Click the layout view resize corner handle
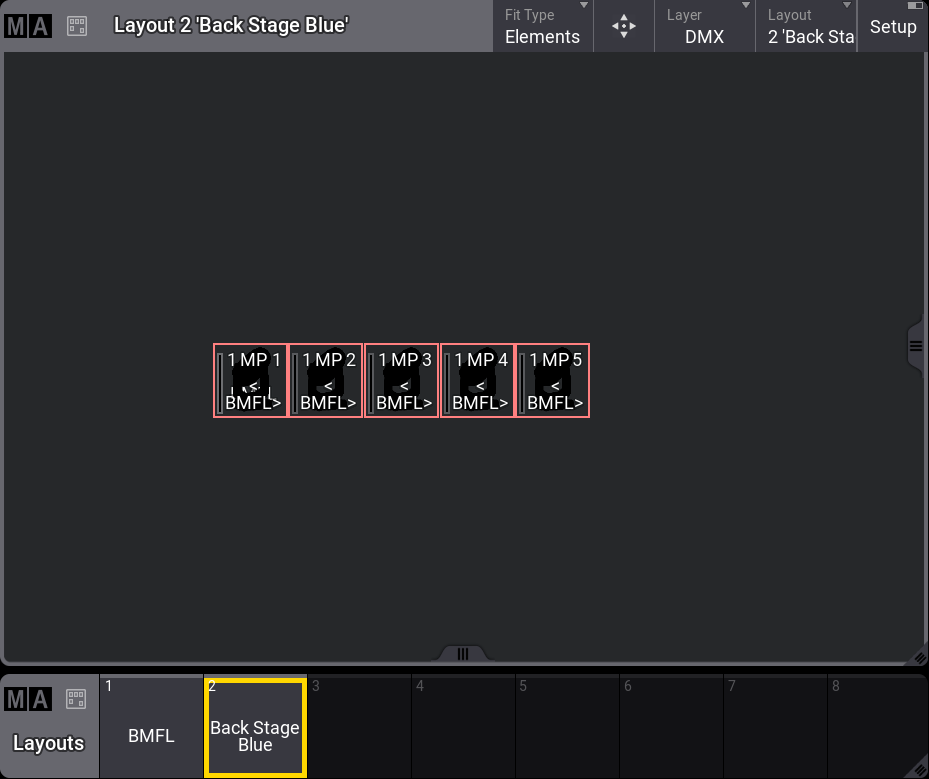This screenshot has width=929, height=779. [920, 656]
